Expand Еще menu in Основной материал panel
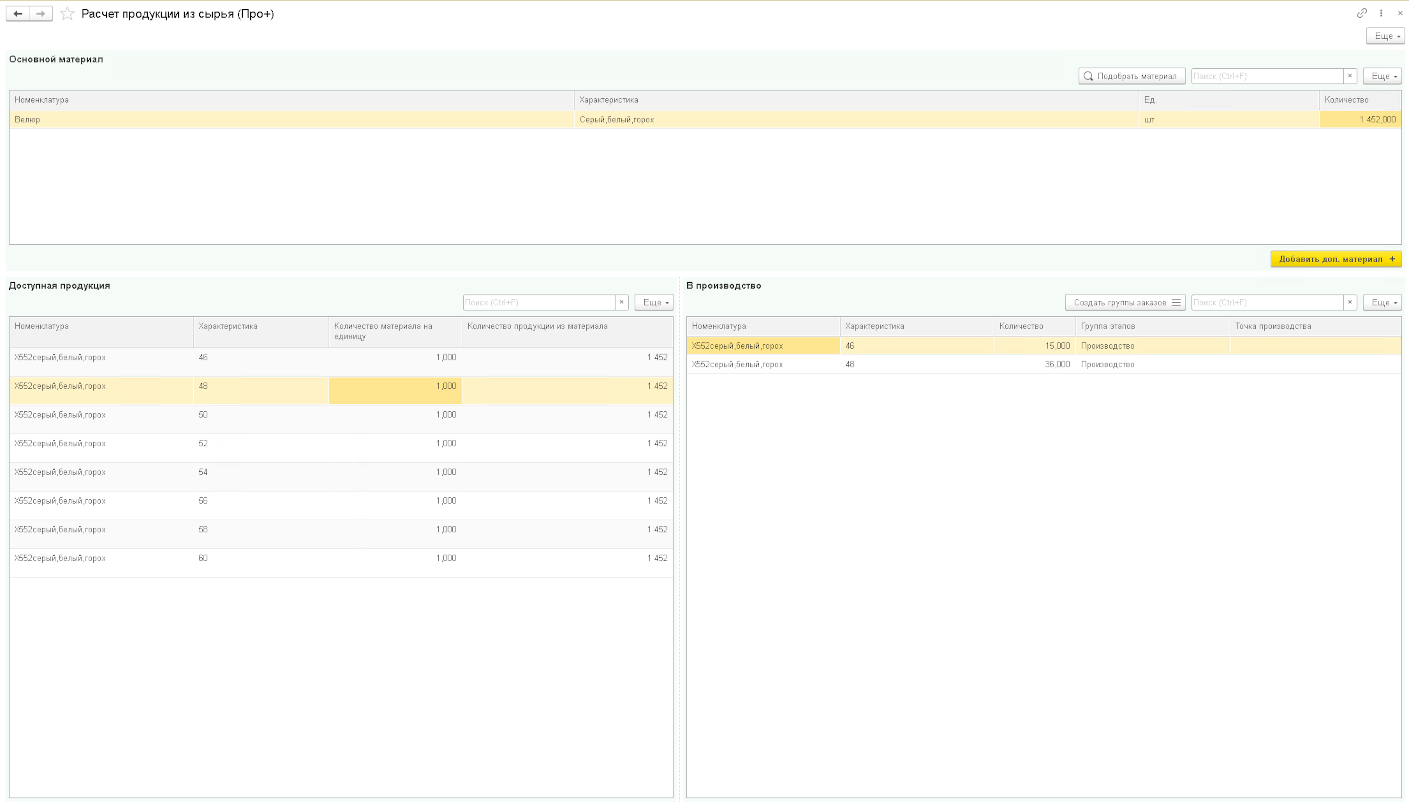Screen dimensions: 1409x802 [1382, 76]
